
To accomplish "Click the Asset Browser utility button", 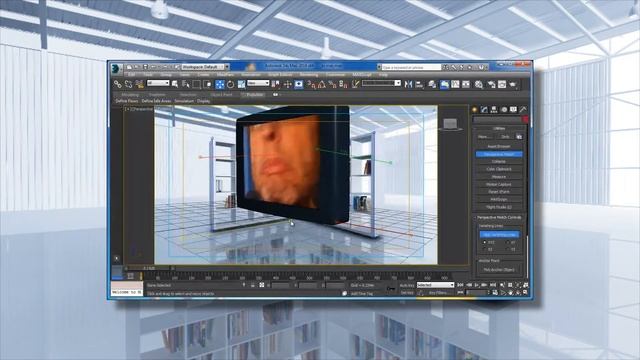I will coord(499,147).
